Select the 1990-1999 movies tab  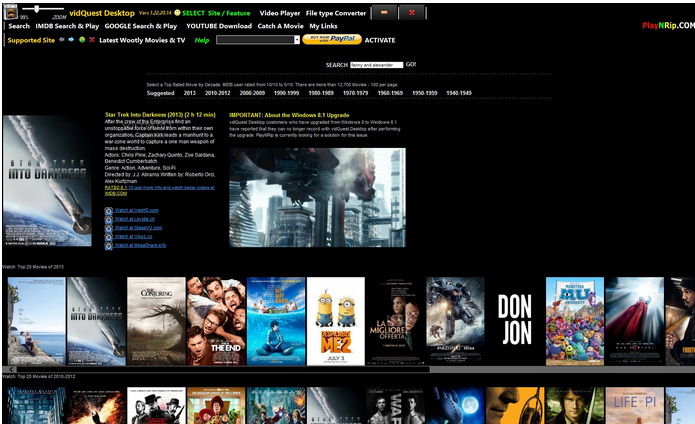click(x=286, y=93)
